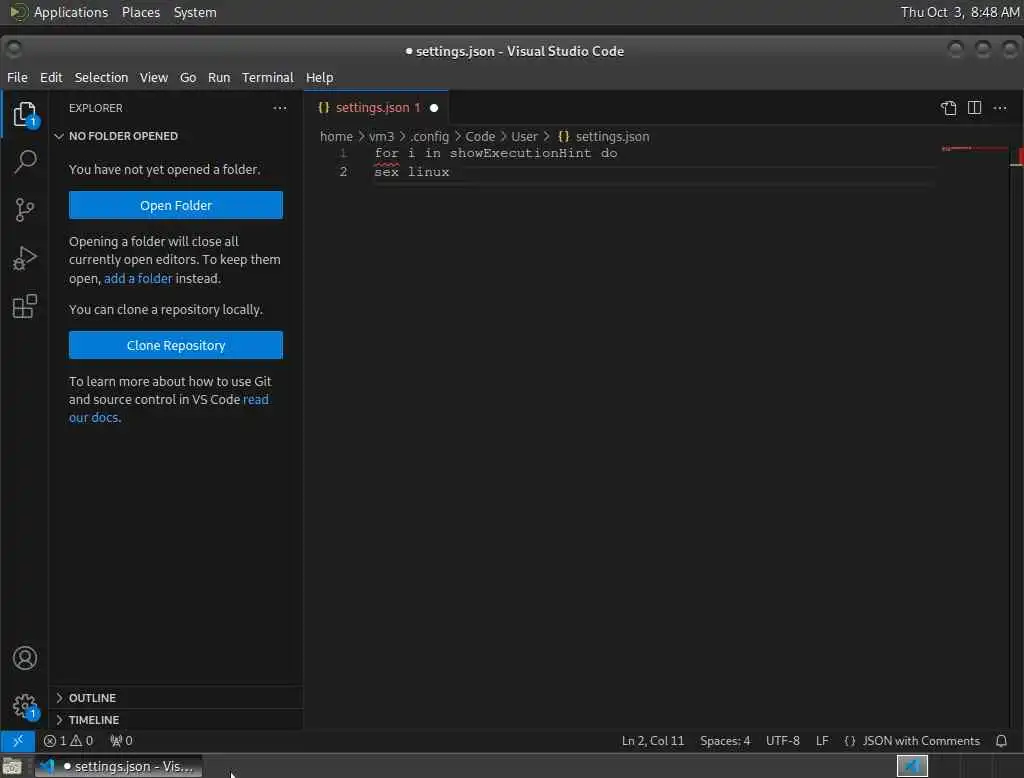Image resolution: width=1024 pixels, height=778 pixels.
Task: Open the Go menu
Action: point(188,77)
